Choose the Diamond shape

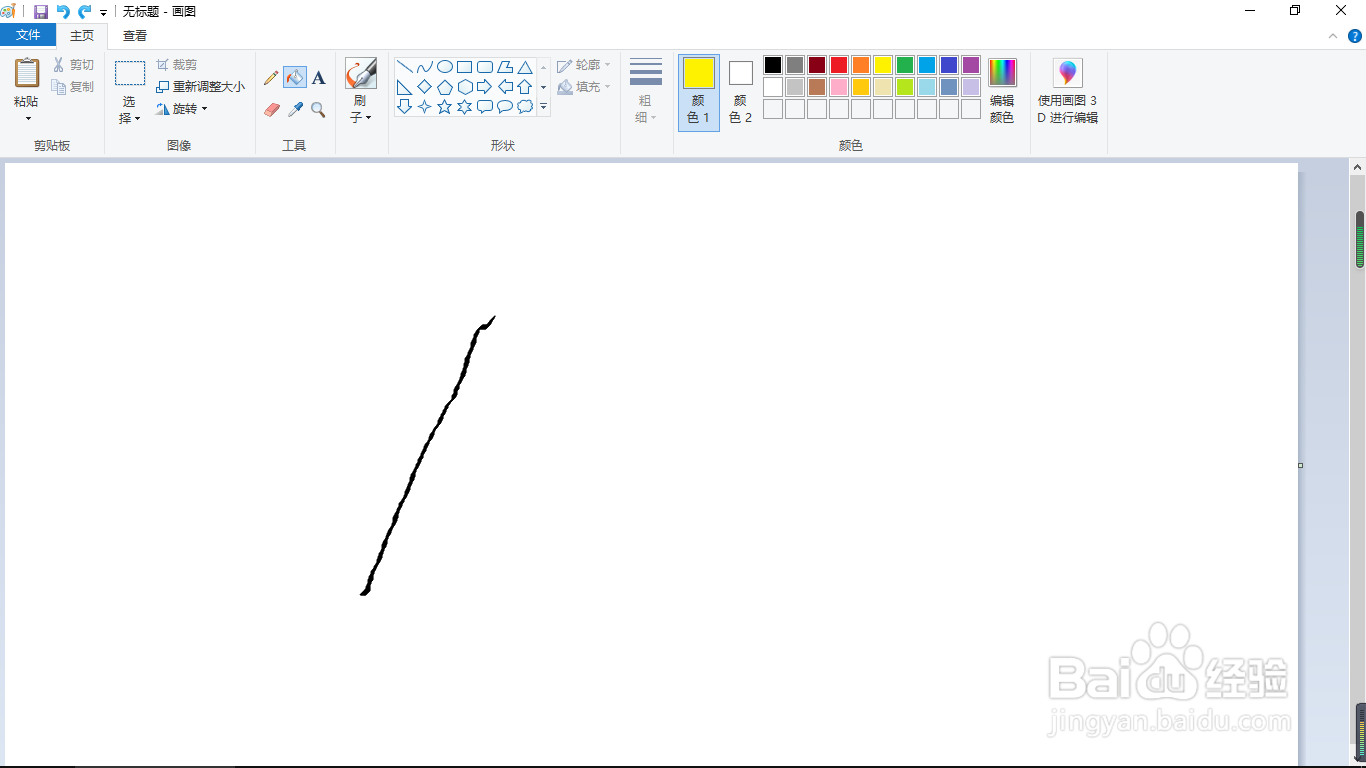[425, 87]
